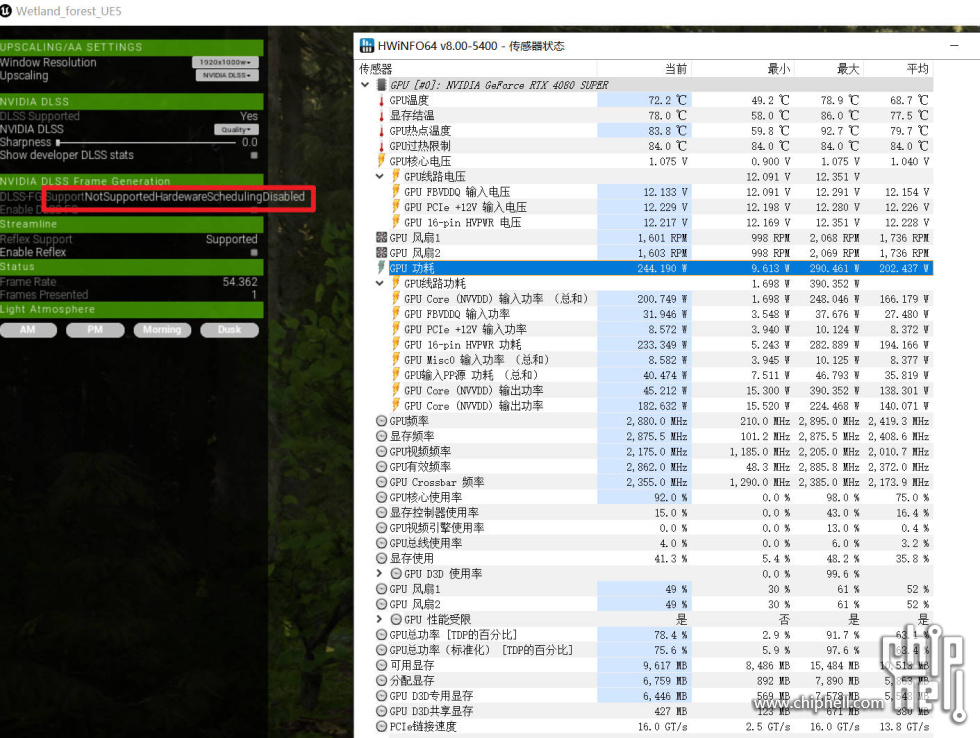This screenshot has height=738, width=980.
Task: Click lightning icon beside GPU FBVDDQ 输入功率
Action: pyautogui.click(x=396, y=314)
